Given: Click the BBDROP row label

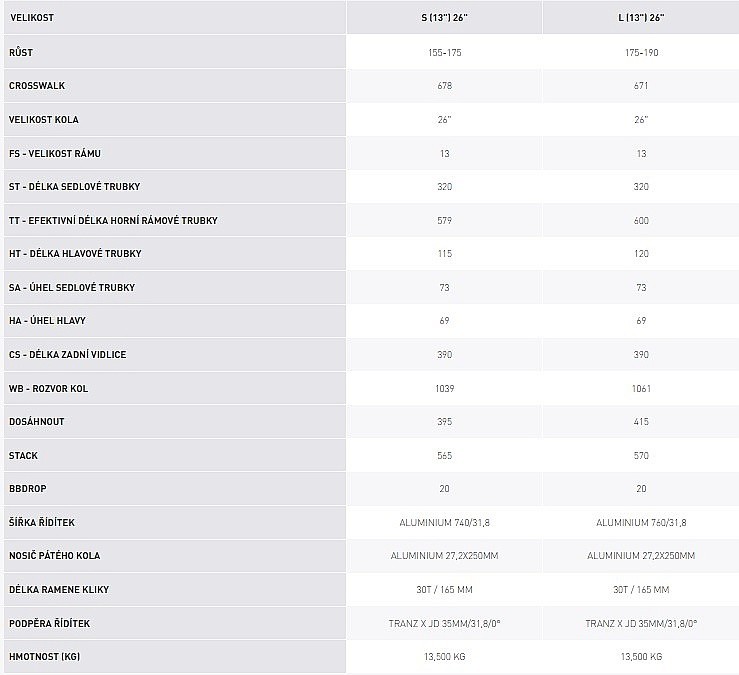Looking at the screenshot, I should (x=27, y=490).
